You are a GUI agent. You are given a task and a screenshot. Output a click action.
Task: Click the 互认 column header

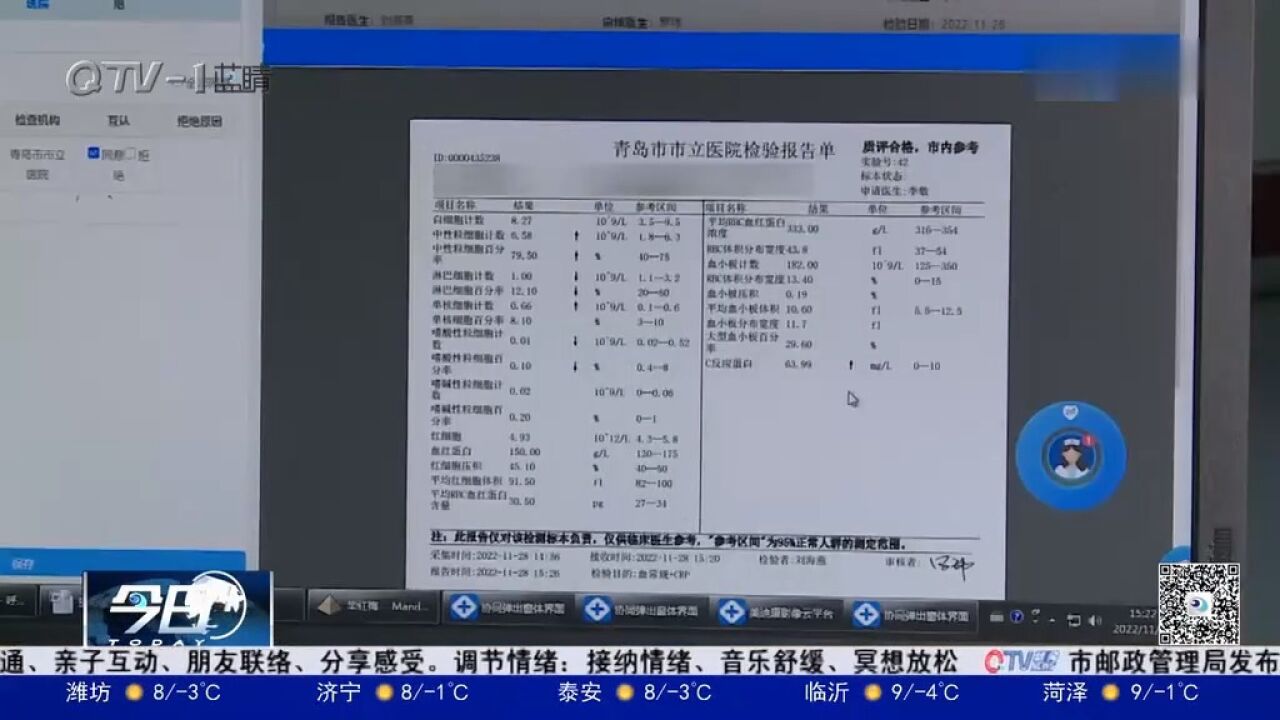(x=118, y=121)
